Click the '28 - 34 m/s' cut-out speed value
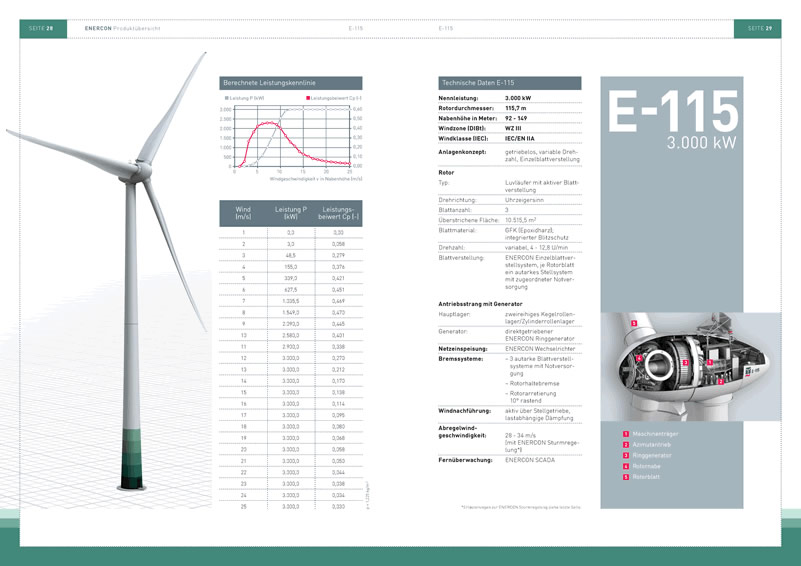801x566 pixels. (521, 435)
